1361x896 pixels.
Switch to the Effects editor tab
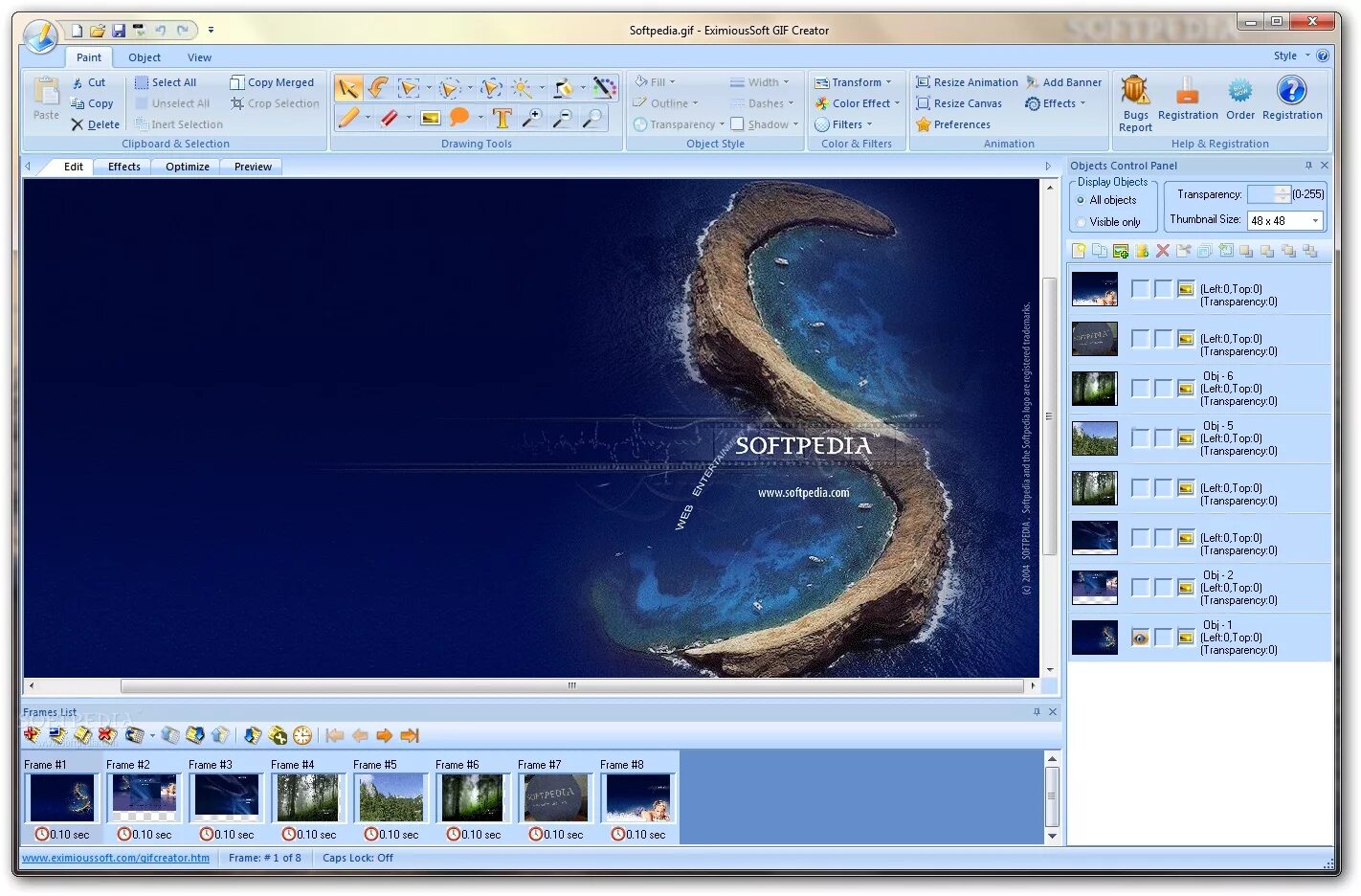(x=124, y=167)
